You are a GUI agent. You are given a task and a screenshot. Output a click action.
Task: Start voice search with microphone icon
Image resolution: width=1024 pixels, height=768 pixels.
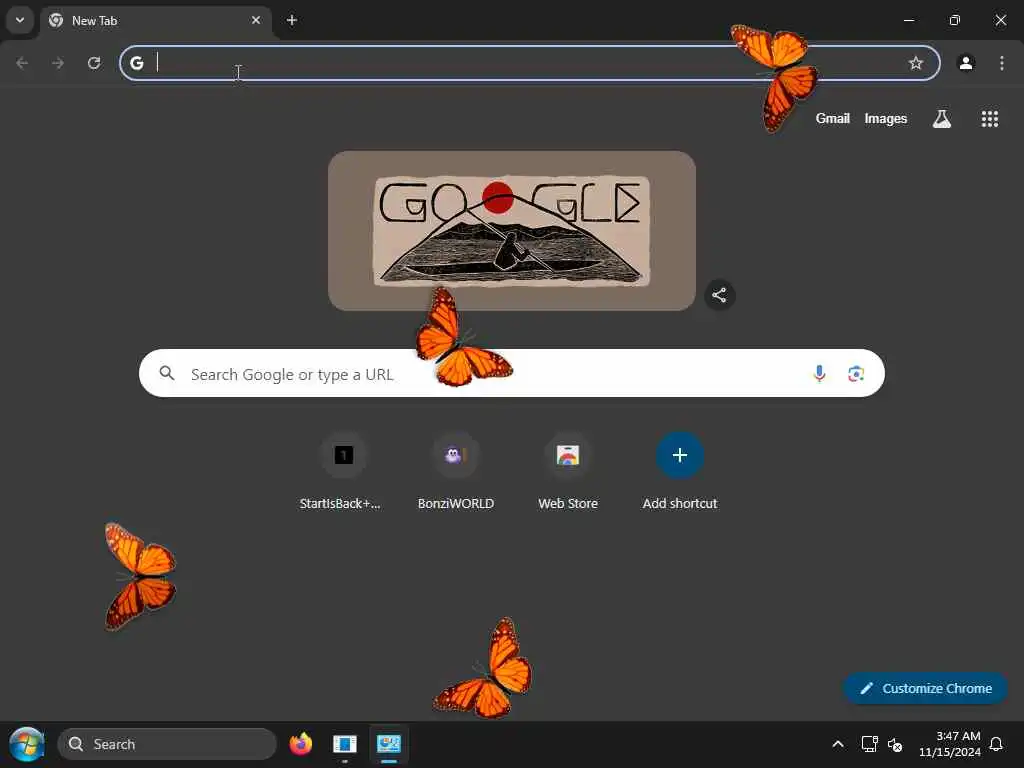(x=819, y=374)
